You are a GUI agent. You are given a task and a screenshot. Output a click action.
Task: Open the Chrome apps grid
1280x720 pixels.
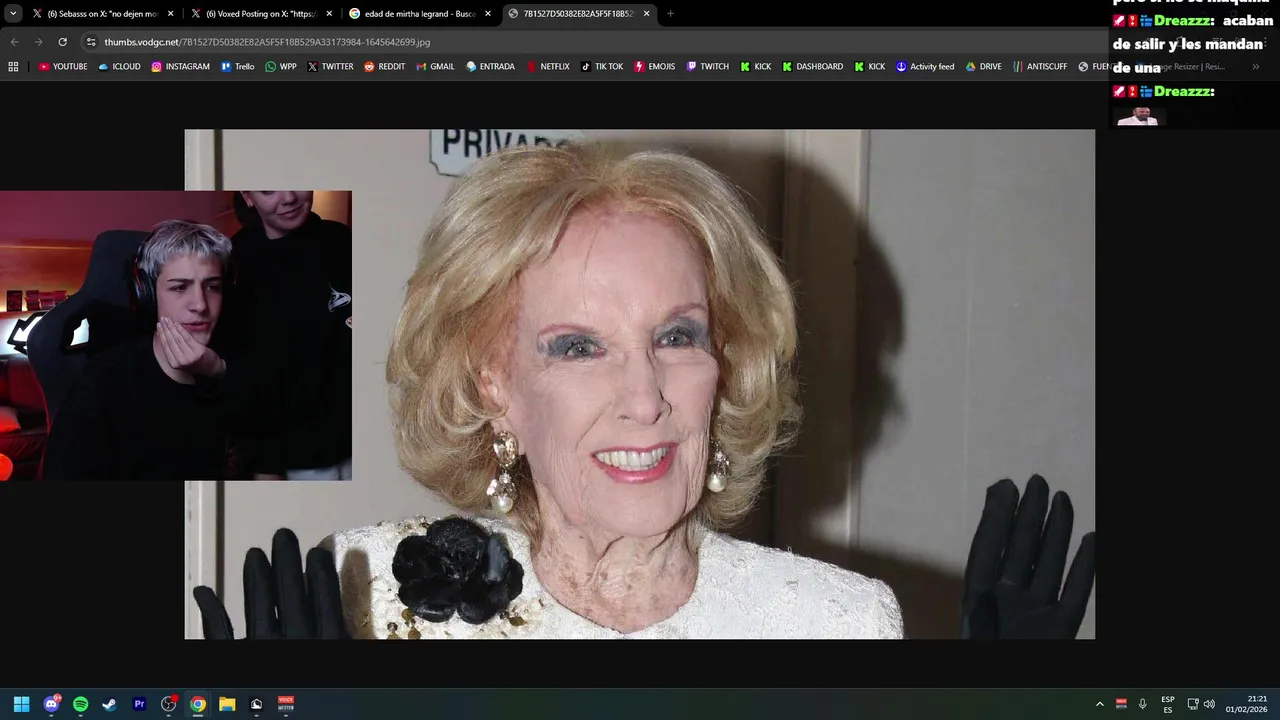(x=13, y=67)
